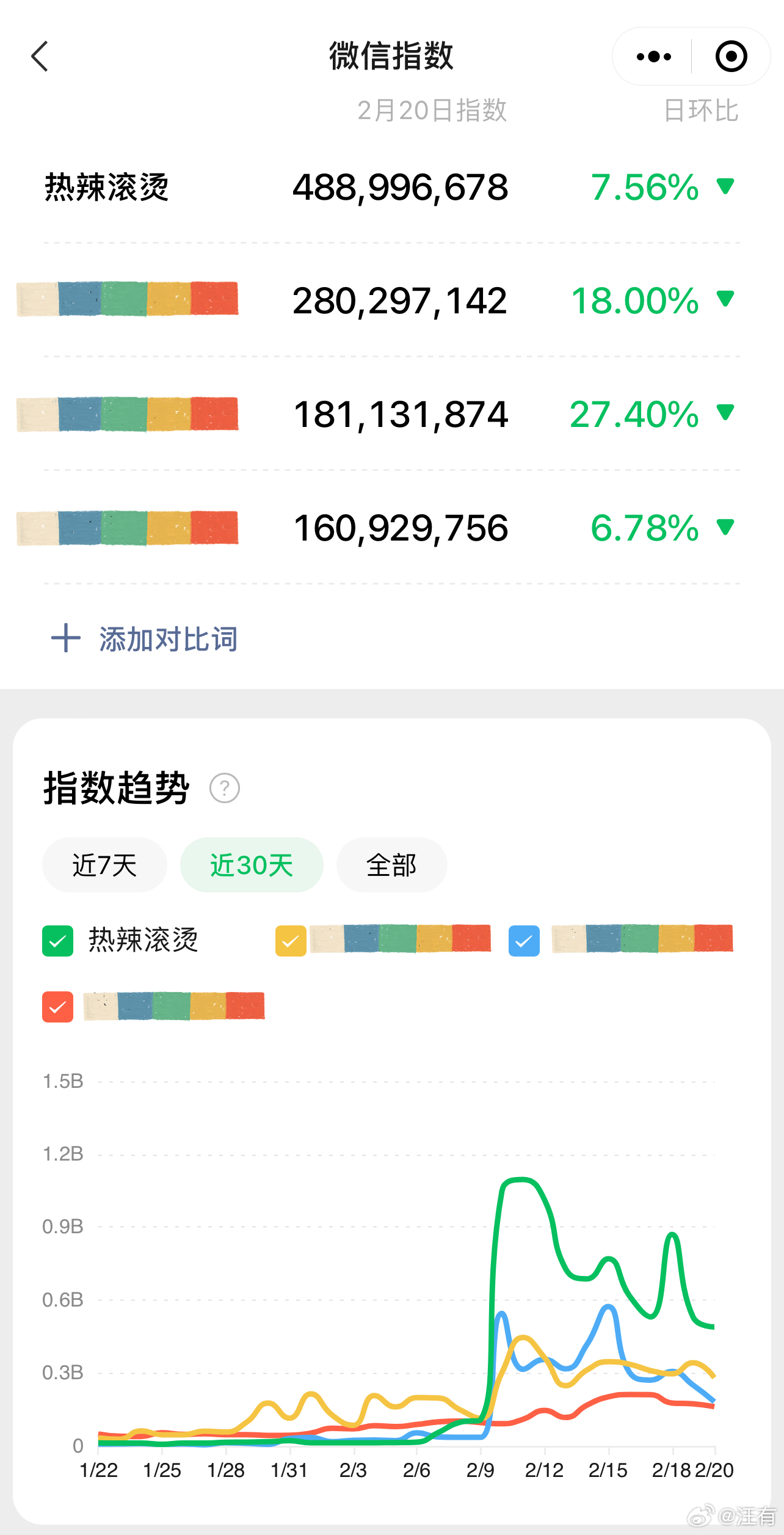Click the down triangle next to 18.00%
The width and height of the screenshot is (784, 1535).
(x=725, y=299)
